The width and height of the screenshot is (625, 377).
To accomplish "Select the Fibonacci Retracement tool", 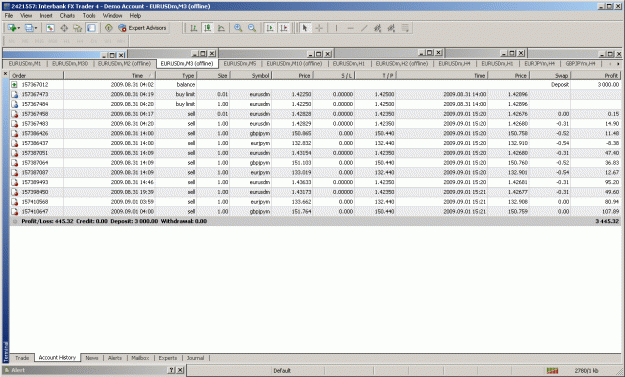I will click(x=391, y=28).
